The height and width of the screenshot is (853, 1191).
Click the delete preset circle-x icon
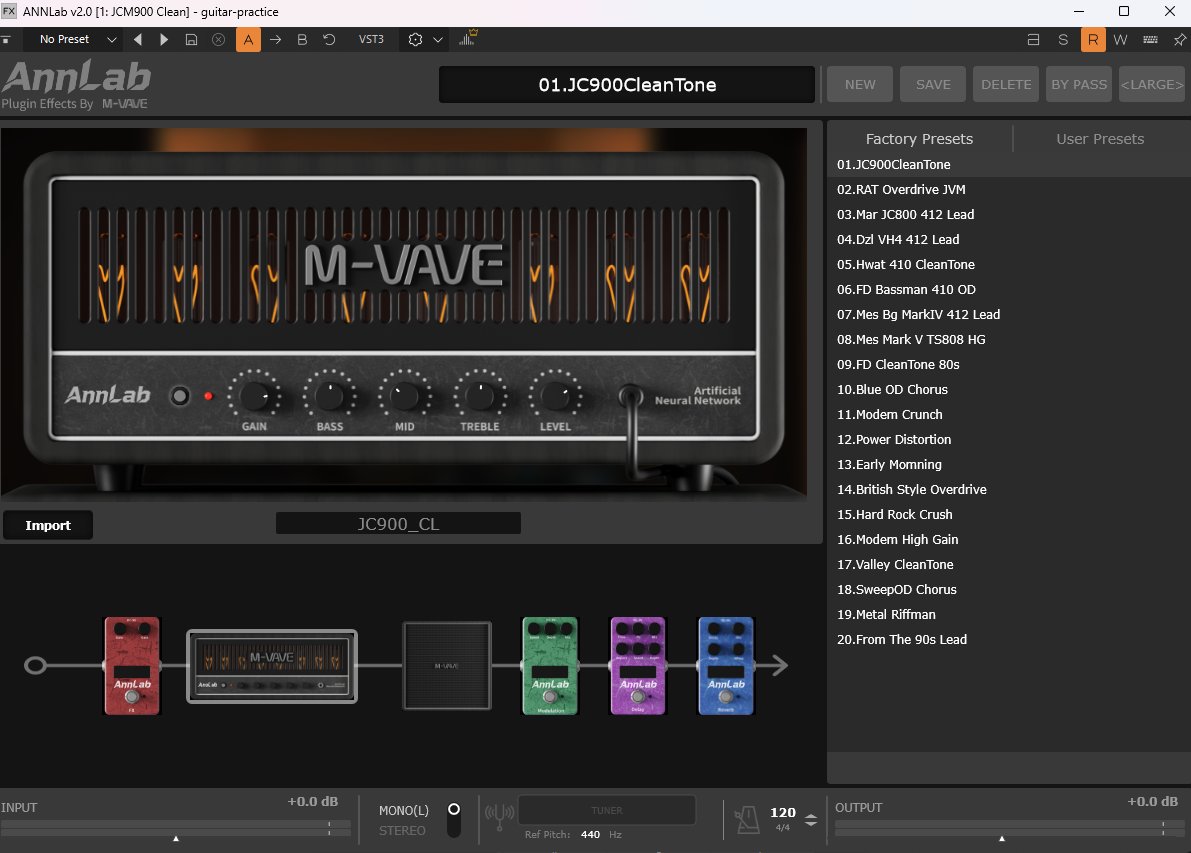[219, 39]
